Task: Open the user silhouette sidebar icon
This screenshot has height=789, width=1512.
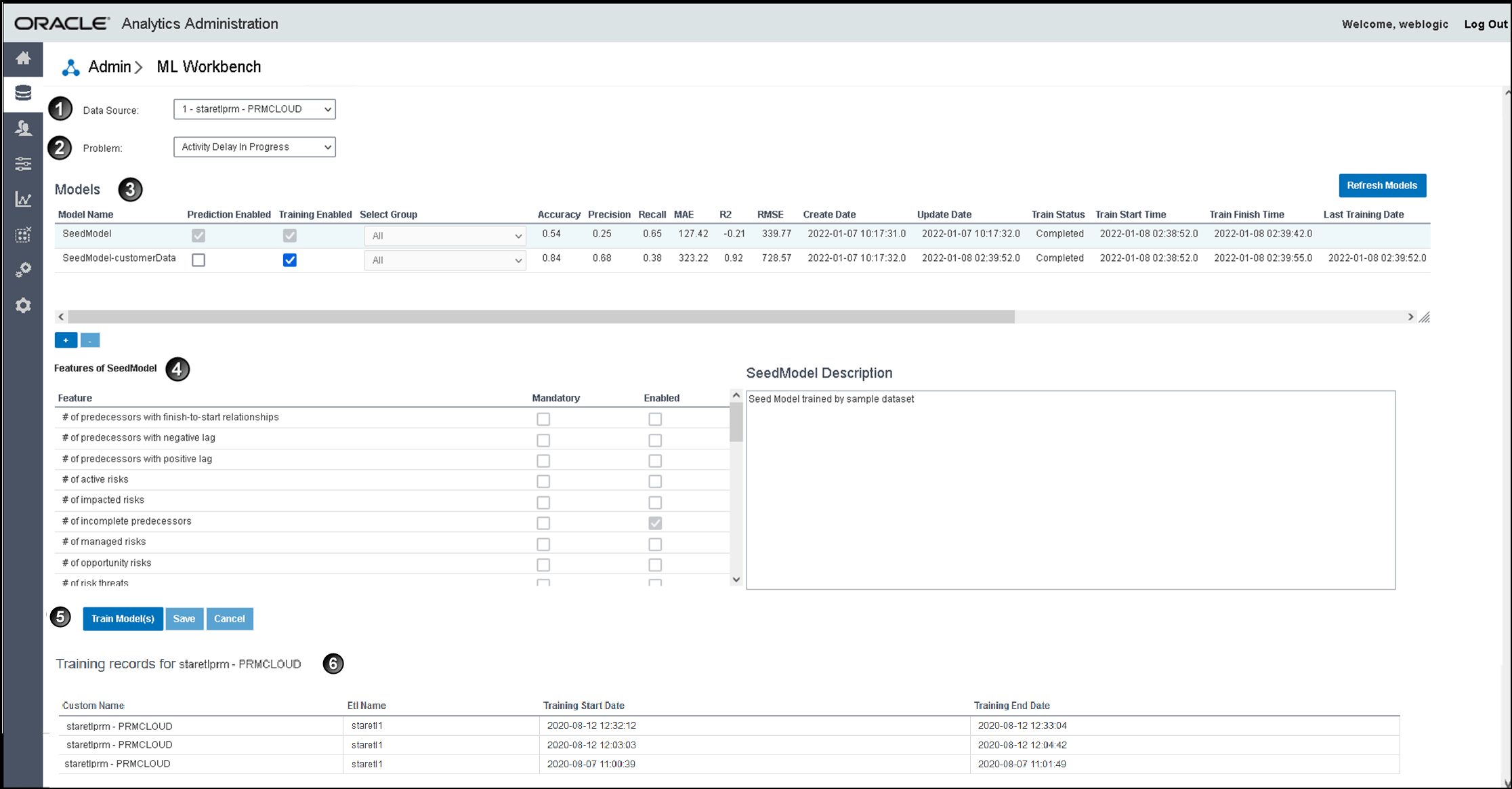Action: (x=23, y=128)
